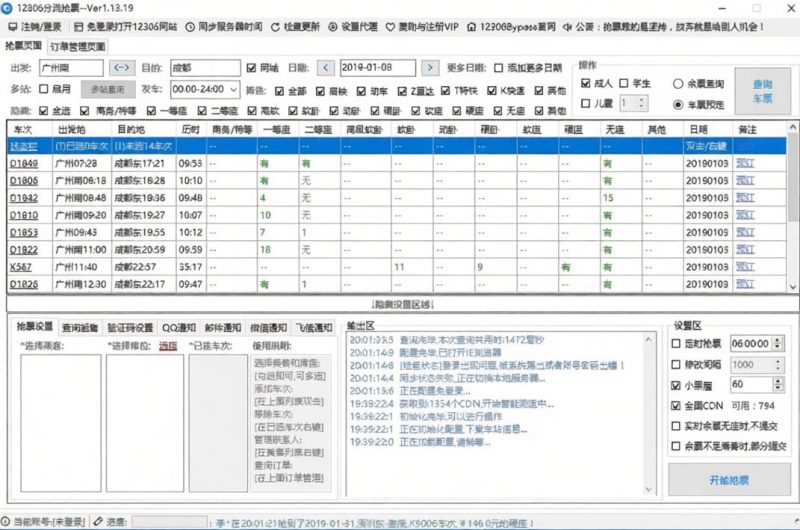
Task: Toggle the 全国CDN checkbox
Action: coord(676,406)
